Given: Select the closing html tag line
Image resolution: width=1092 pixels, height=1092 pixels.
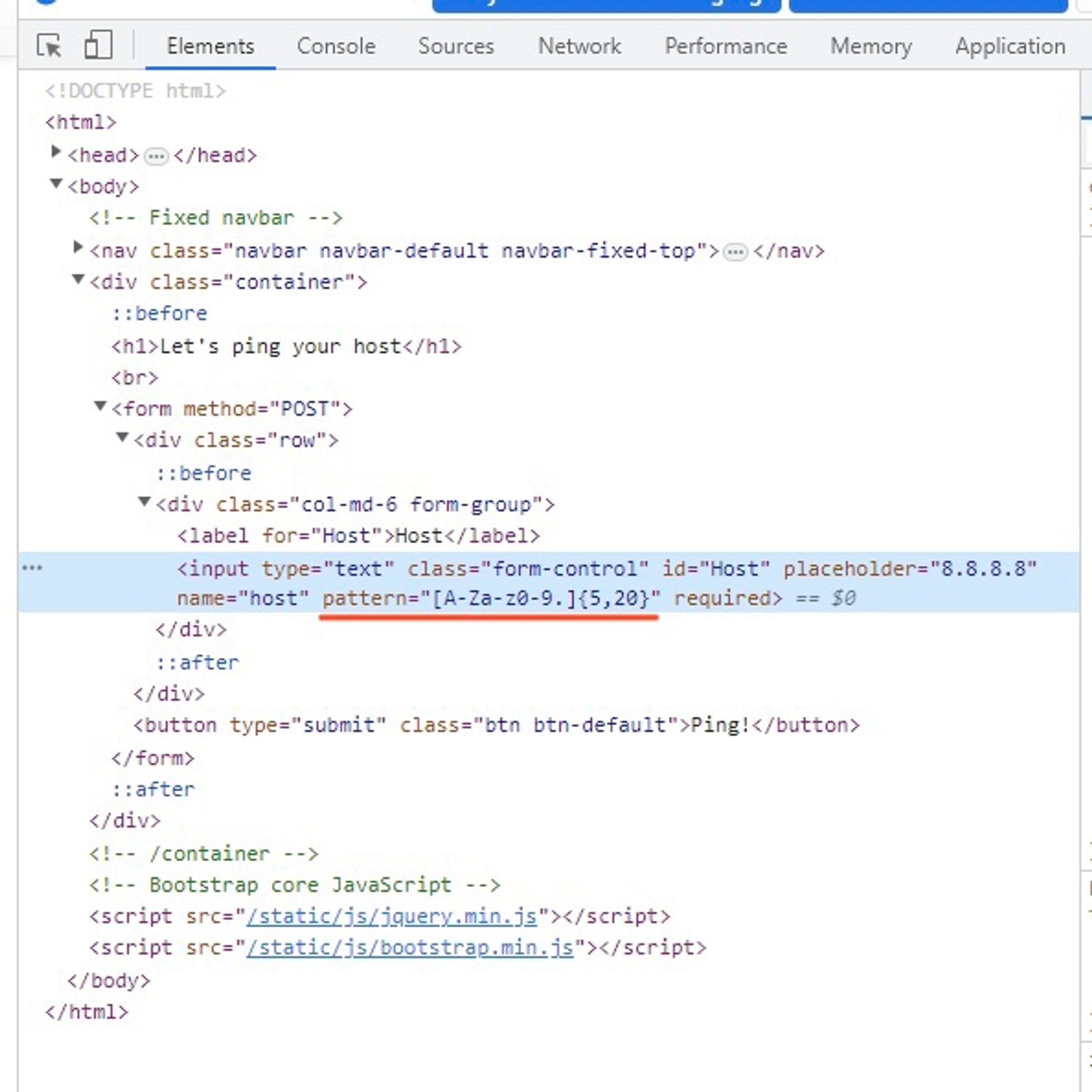Looking at the screenshot, I should (86, 1012).
